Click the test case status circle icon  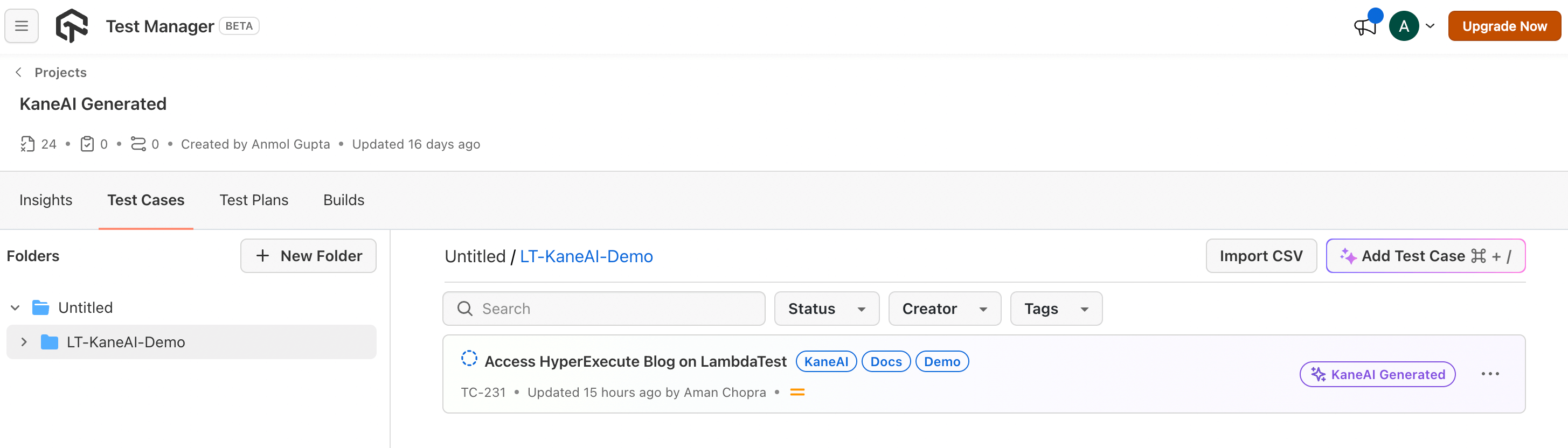[469, 359]
